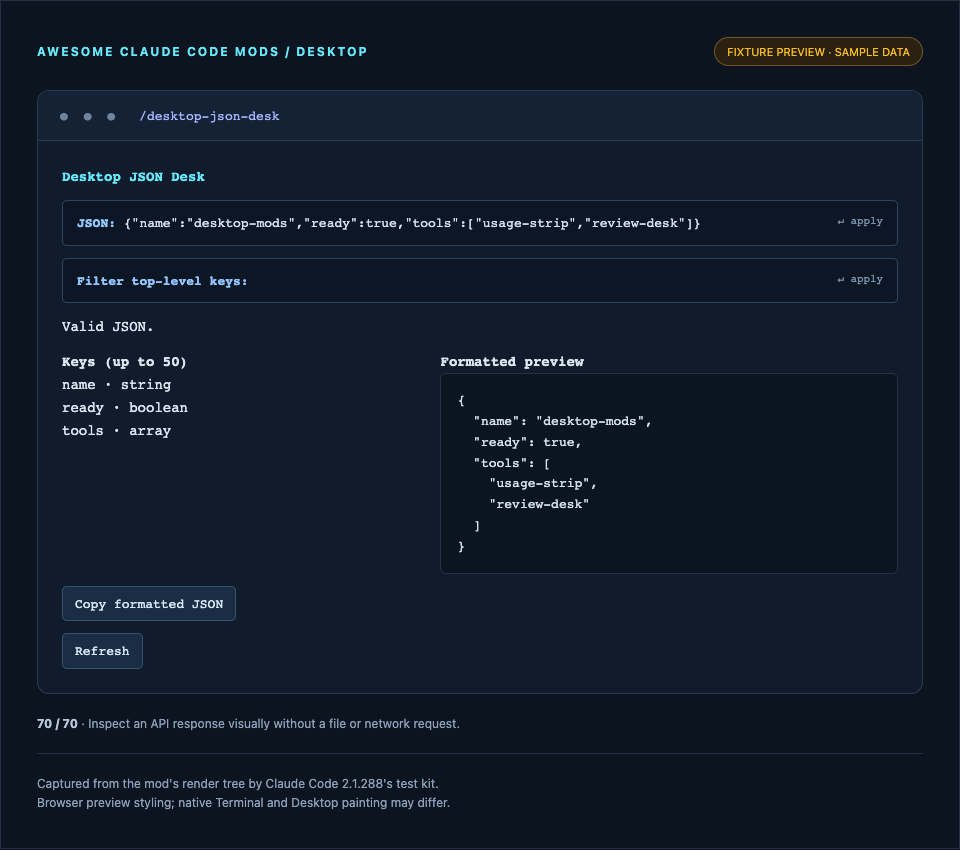Click the Fixture Preview · Sample Data badge
Image resolution: width=960 pixels, height=850 pixels.
[818, 52]
